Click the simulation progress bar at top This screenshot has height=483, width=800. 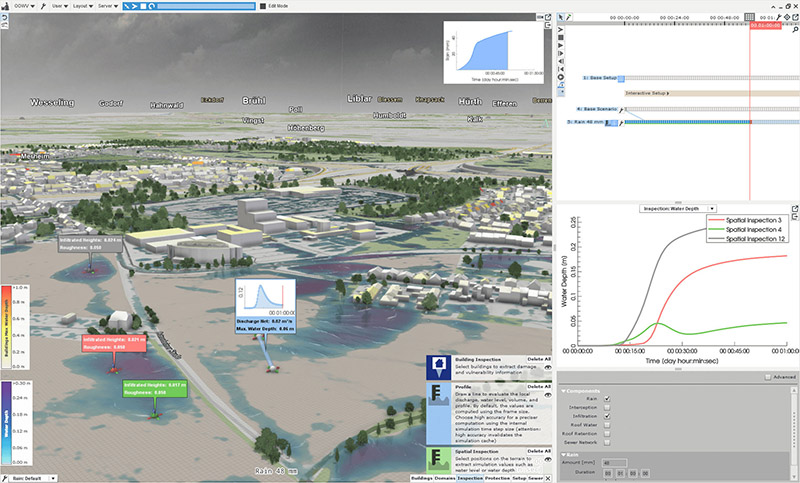(206, 6)
